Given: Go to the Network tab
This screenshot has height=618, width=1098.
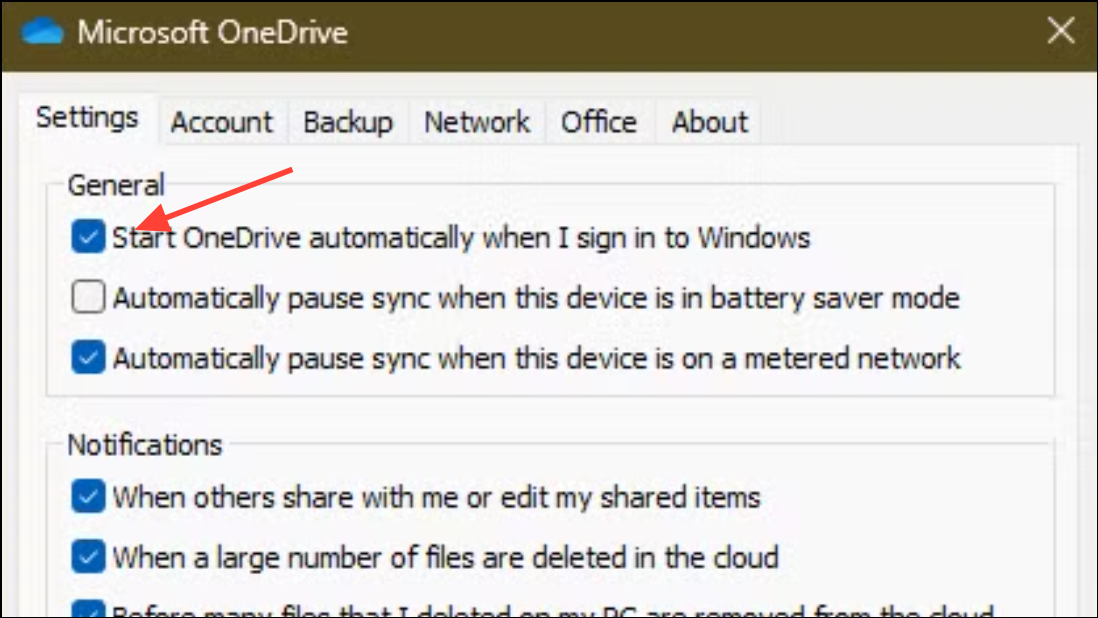Looking at the screenshot, I should pos(477,122).
